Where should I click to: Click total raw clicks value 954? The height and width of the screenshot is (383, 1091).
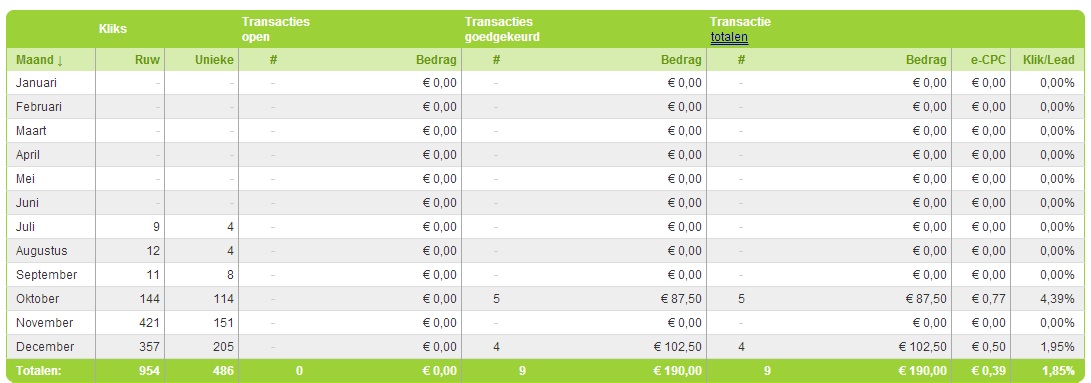(x=149, y=371)
